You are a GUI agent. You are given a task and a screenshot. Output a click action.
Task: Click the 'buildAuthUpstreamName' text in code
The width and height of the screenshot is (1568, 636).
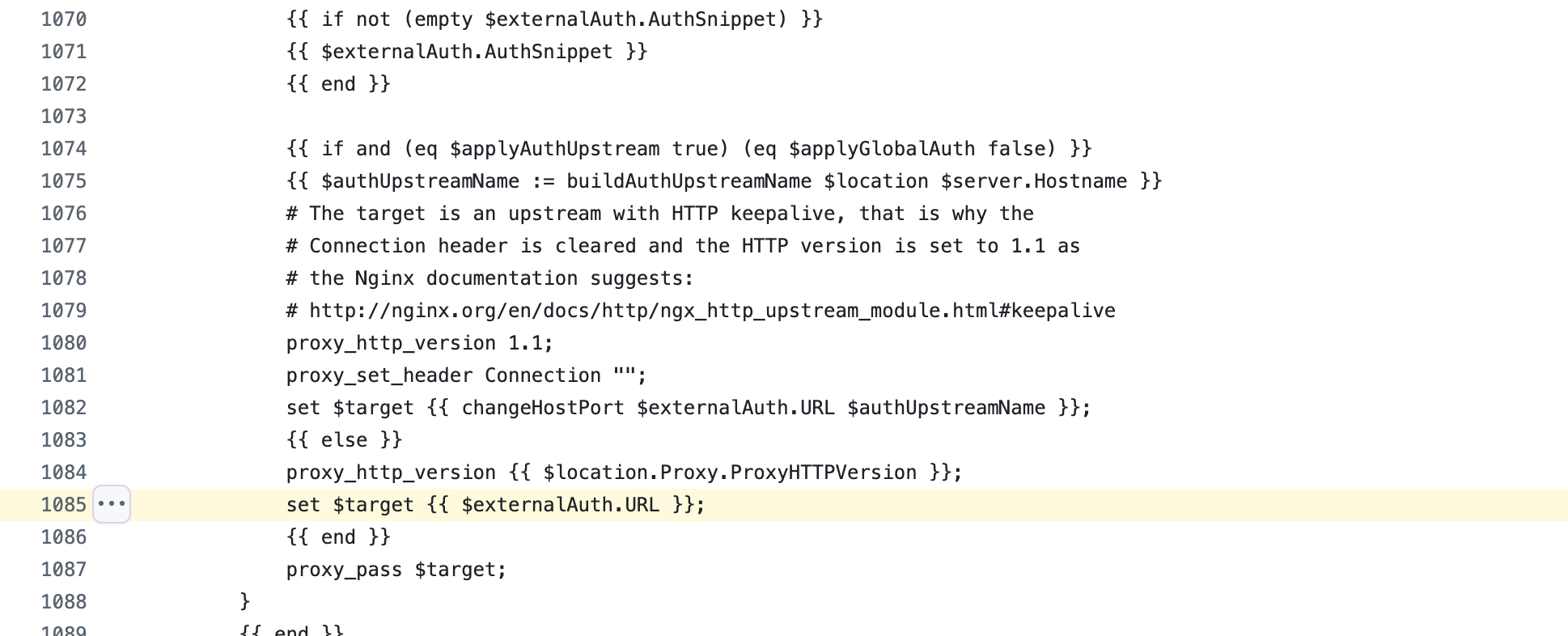pos(689,181)
